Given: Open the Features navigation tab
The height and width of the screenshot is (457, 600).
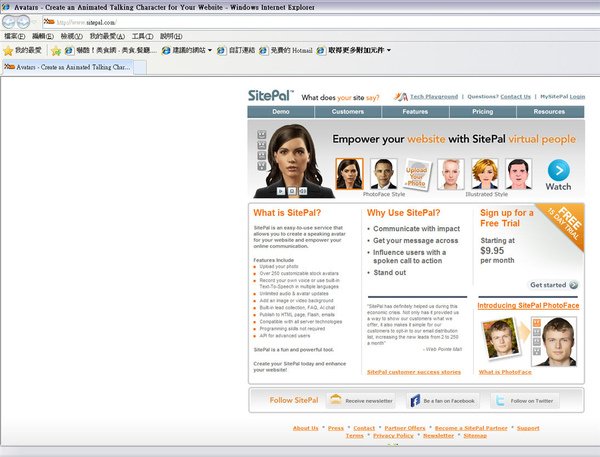Looking at the screenshot, I should (415, 112).
